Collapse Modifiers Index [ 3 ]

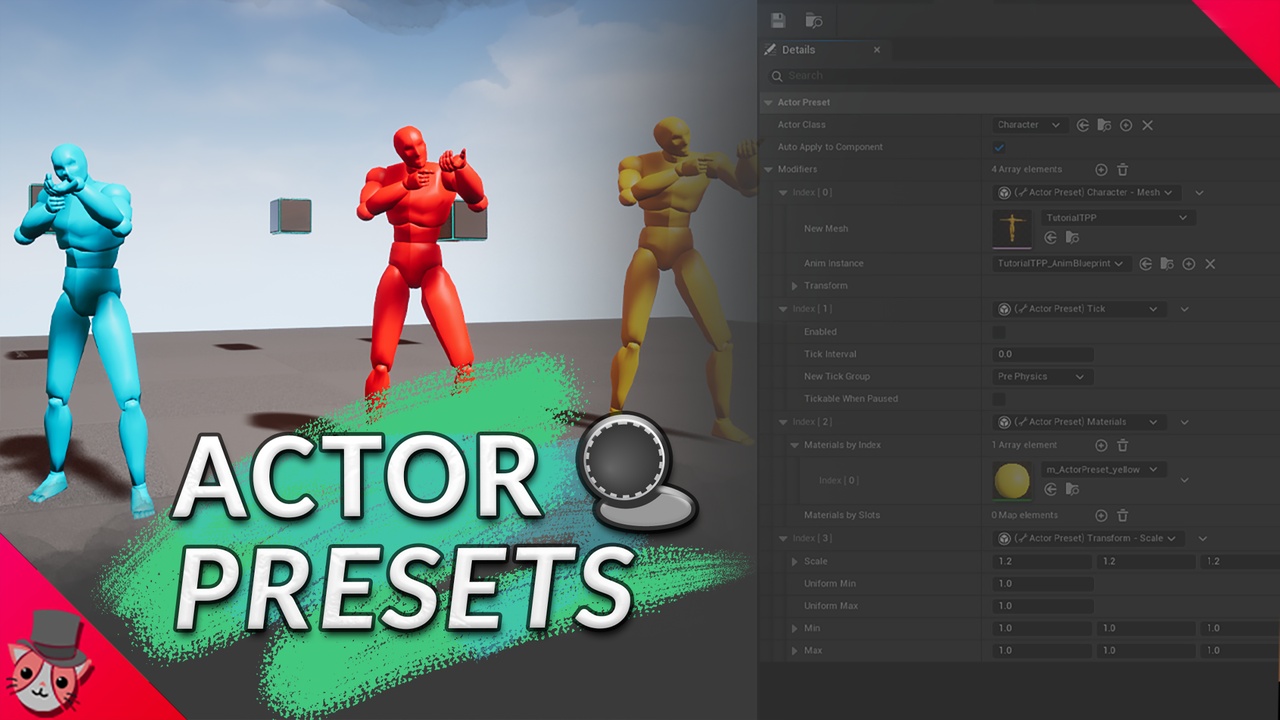tap(783, 538)
